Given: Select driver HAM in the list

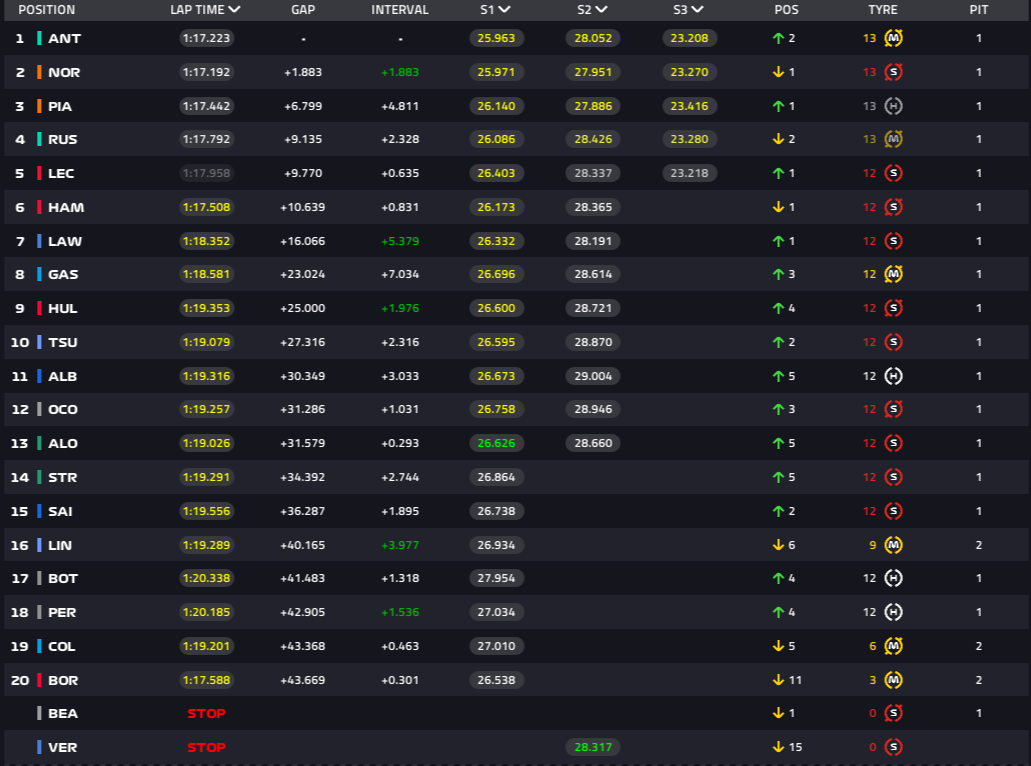Looking at the screenshot, I should pyautogui.click(x=66, y=207).
